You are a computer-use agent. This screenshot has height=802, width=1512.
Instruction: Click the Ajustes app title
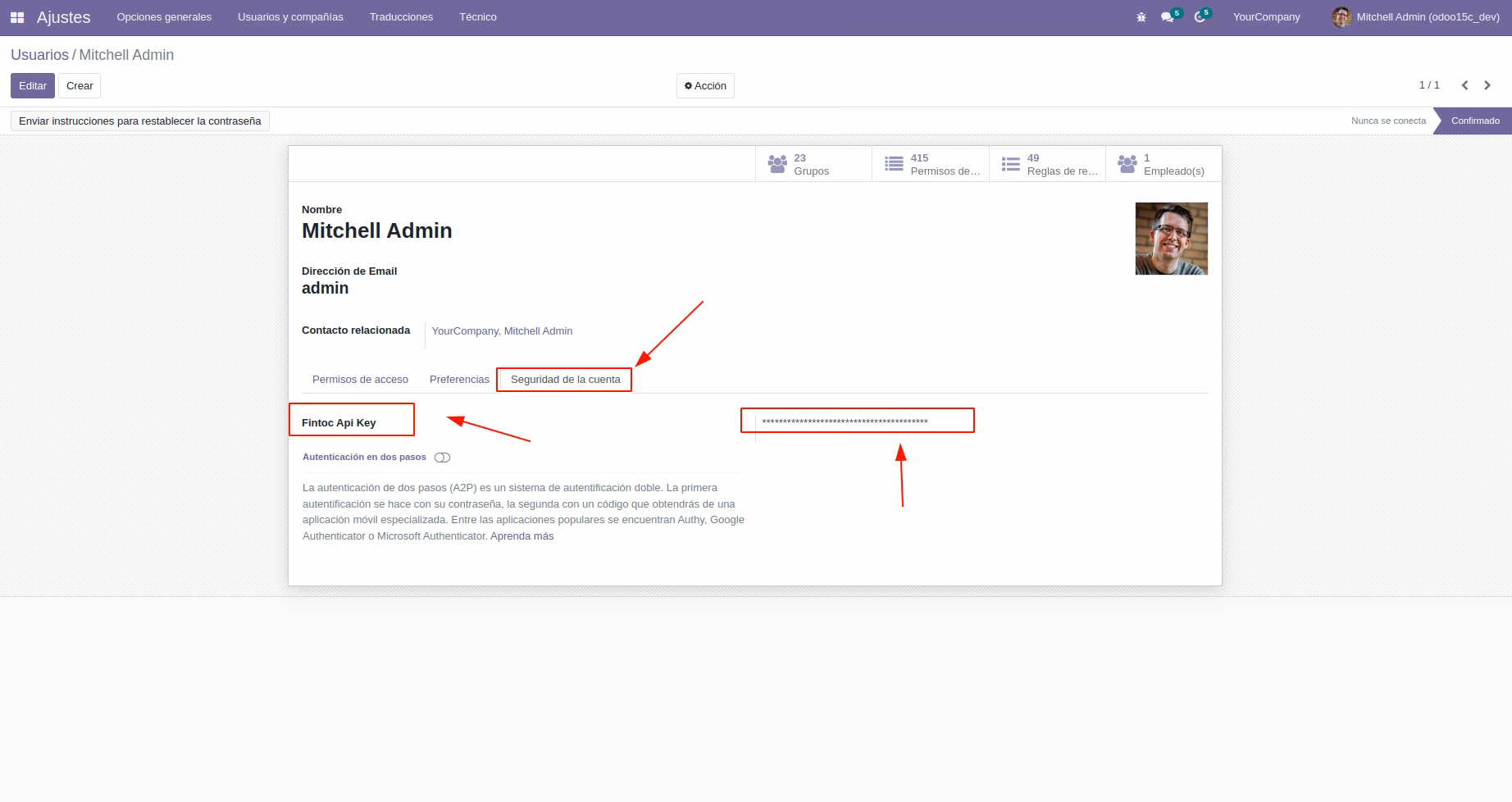(x=63, y=17)
